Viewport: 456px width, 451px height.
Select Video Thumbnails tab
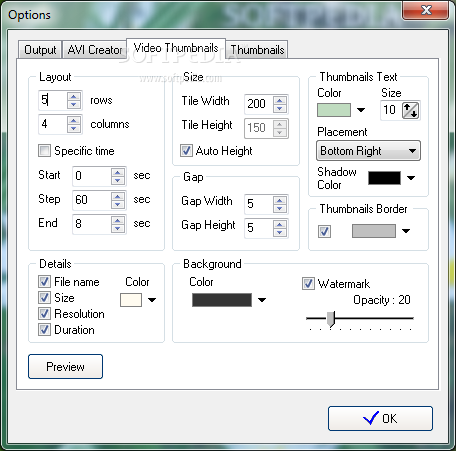point(176,48)
